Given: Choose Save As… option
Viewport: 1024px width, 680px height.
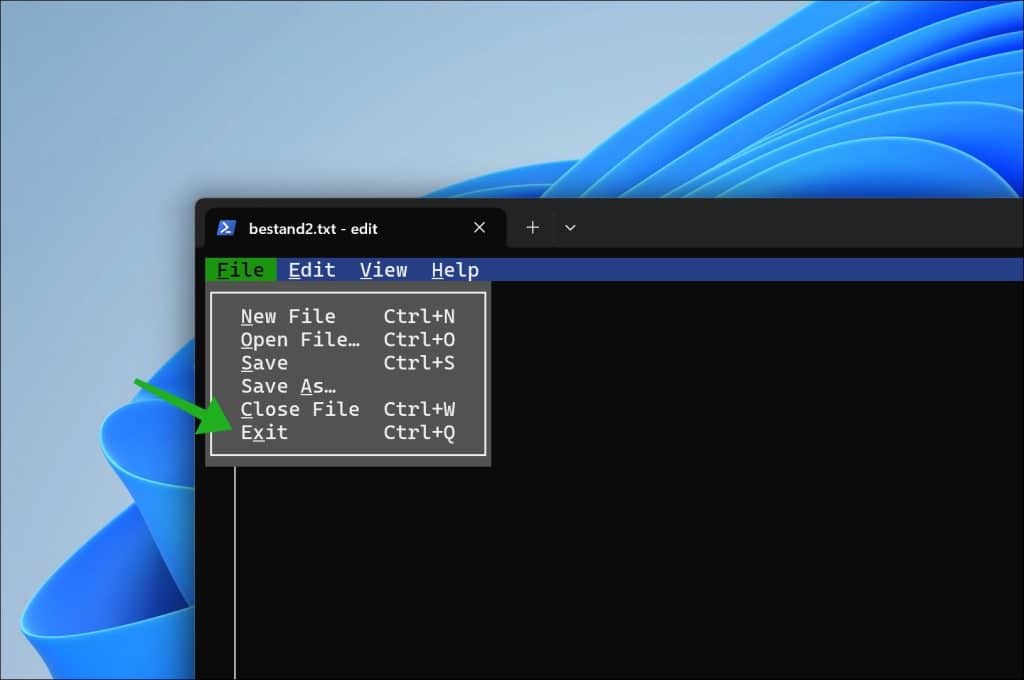Looking at the screenshot, I should tap(347, 386).
